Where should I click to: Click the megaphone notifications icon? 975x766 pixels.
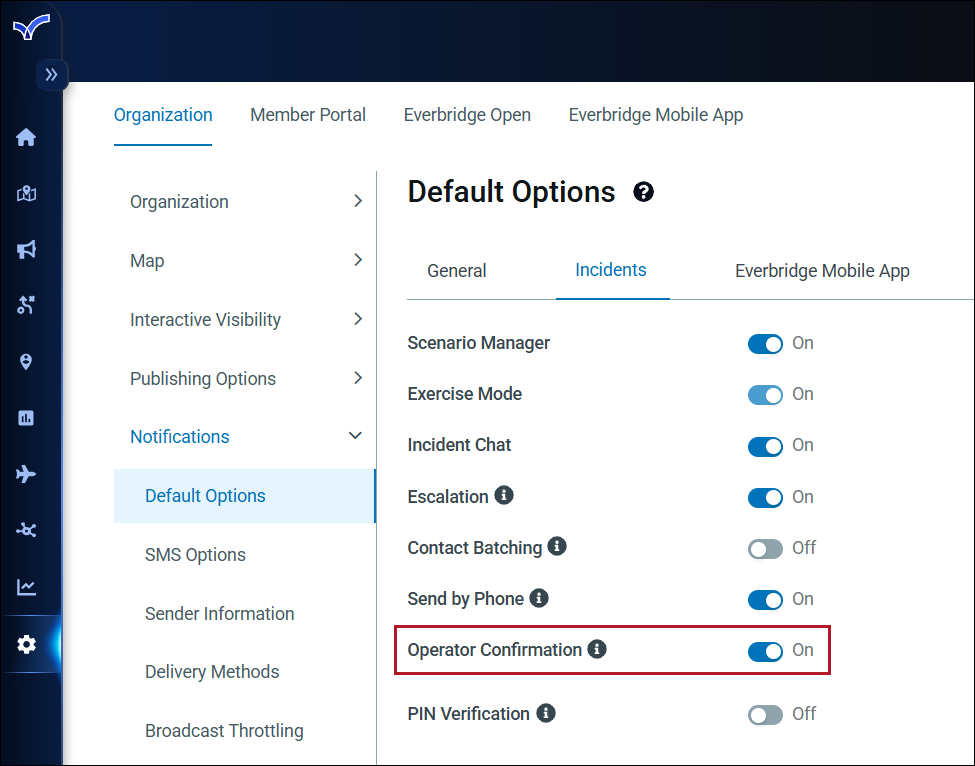tap(27, 250)
